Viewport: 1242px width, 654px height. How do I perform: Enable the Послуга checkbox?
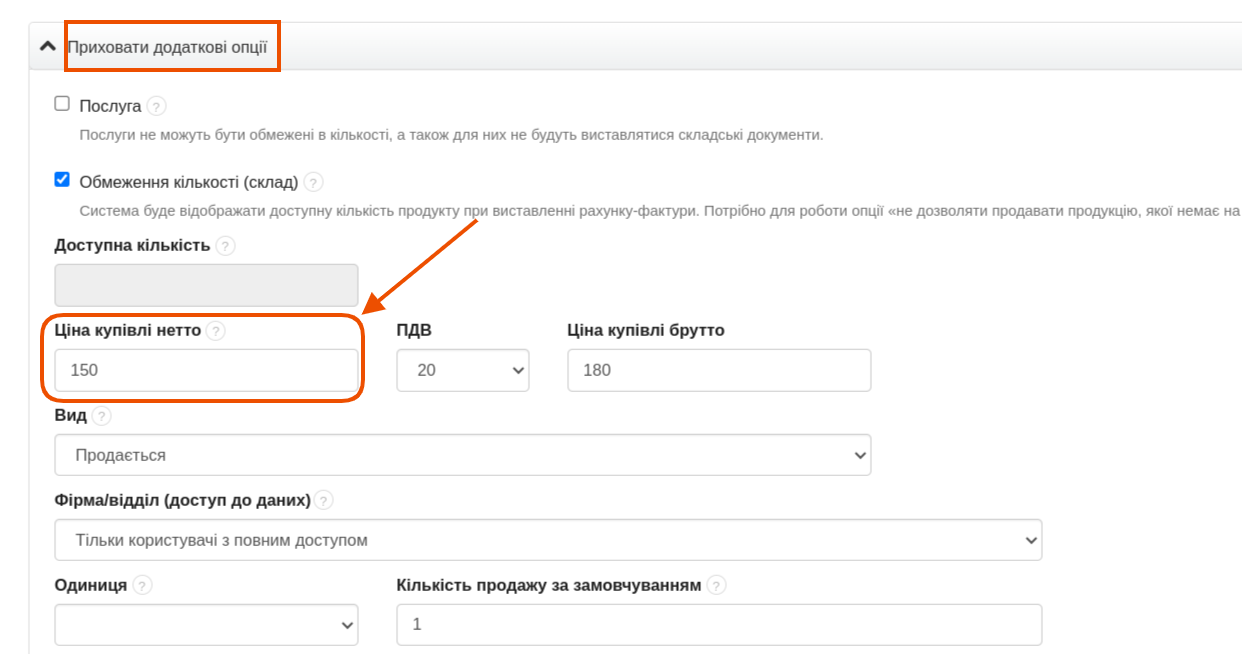62,104
